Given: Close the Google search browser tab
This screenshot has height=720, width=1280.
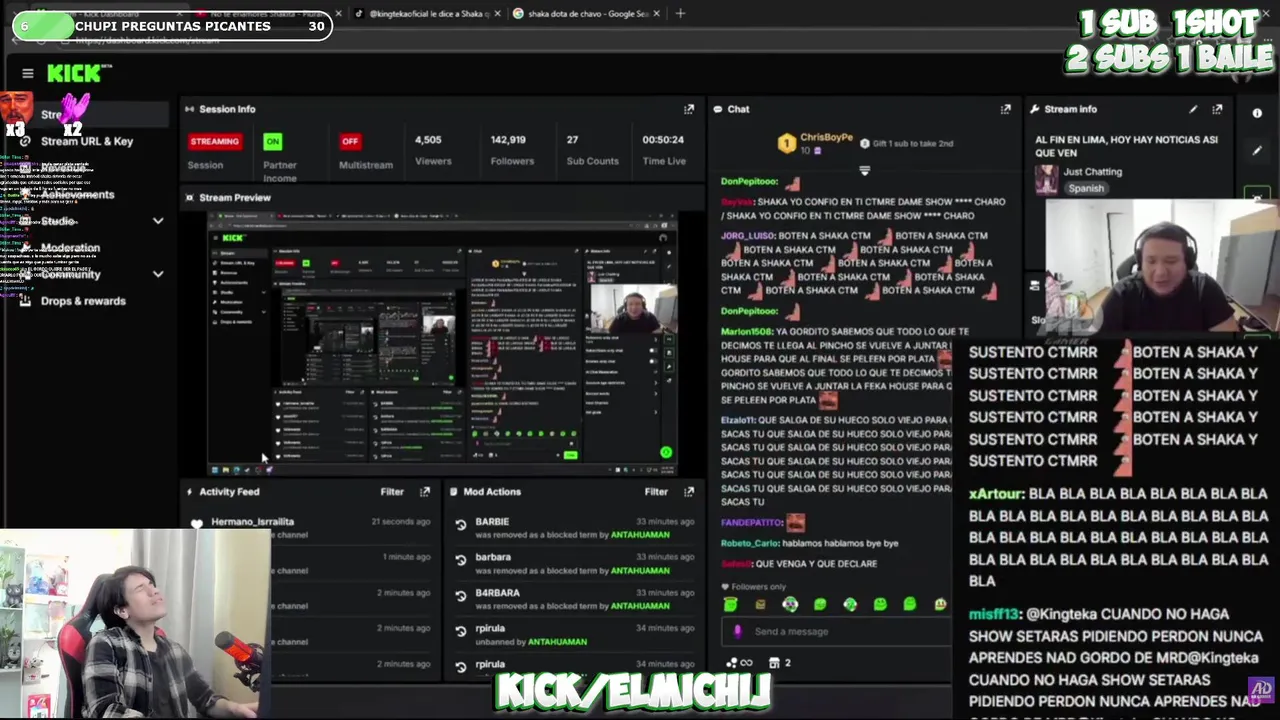Looking at the screenshot, I should [657, 13].
